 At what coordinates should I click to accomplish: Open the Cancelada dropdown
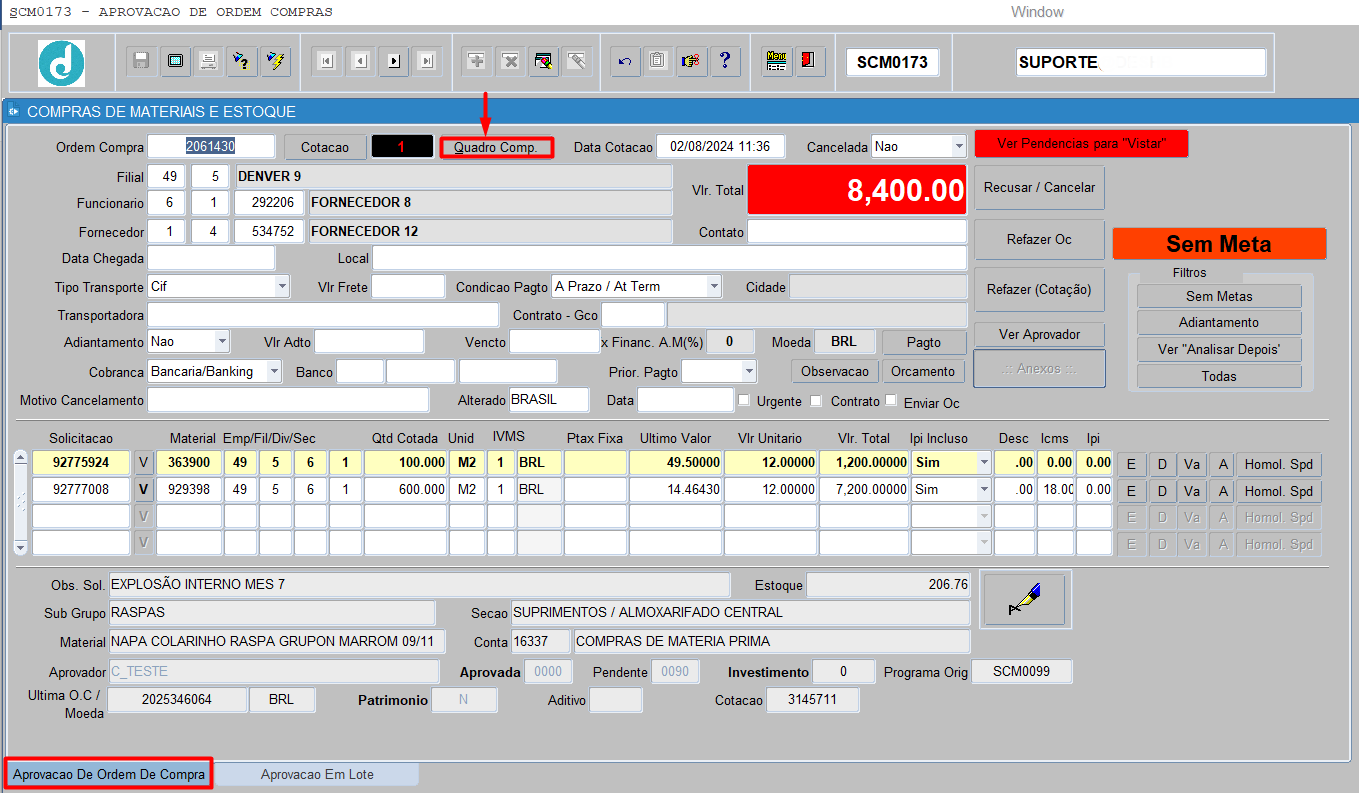(958, 146)
